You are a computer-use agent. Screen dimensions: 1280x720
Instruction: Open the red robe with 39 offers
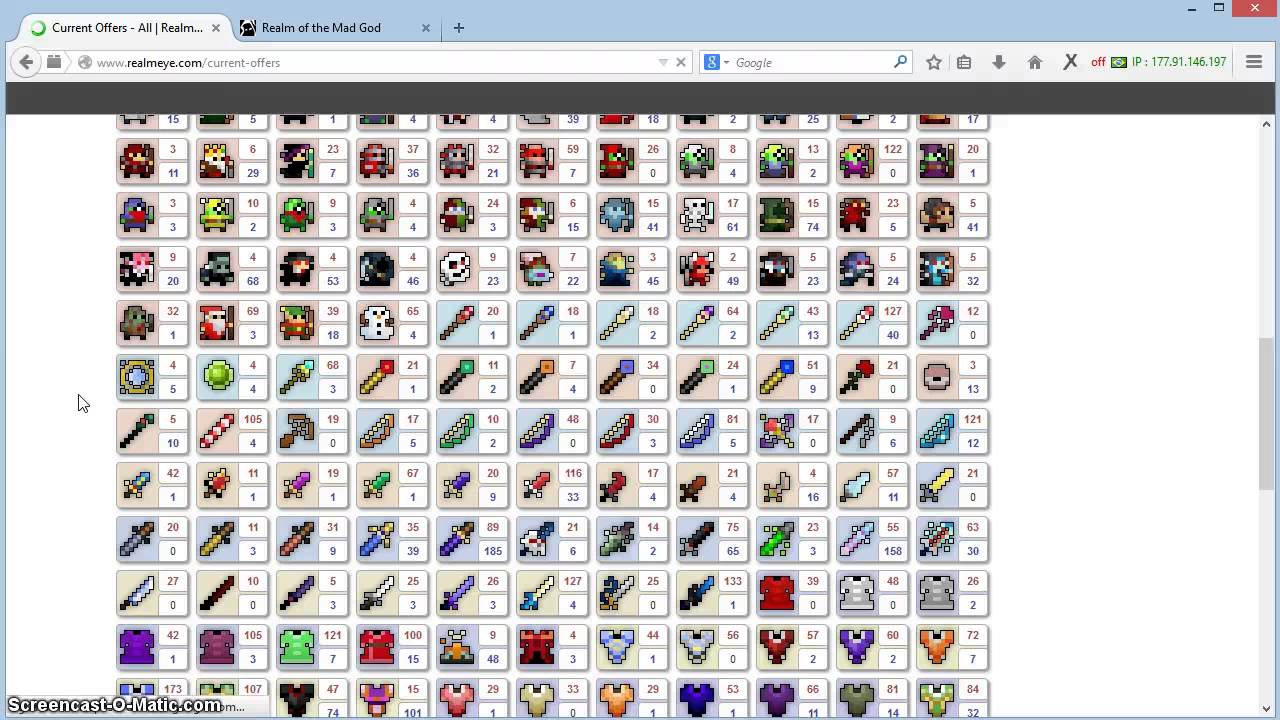(x=777, y=593)
